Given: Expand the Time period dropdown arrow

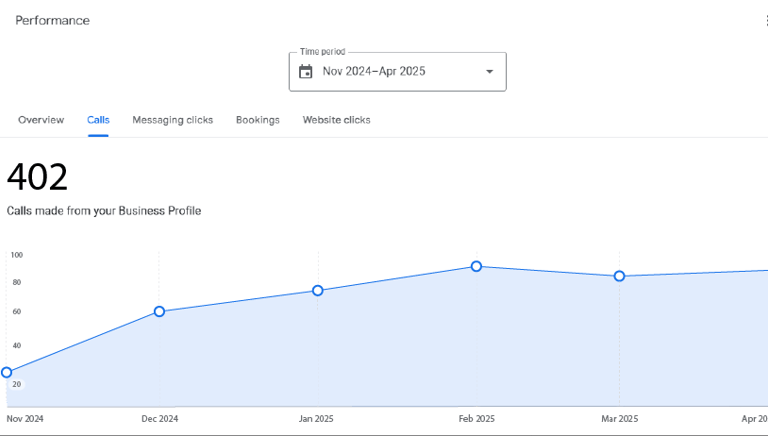Looking at the screenshot, I should pos(489,71).
